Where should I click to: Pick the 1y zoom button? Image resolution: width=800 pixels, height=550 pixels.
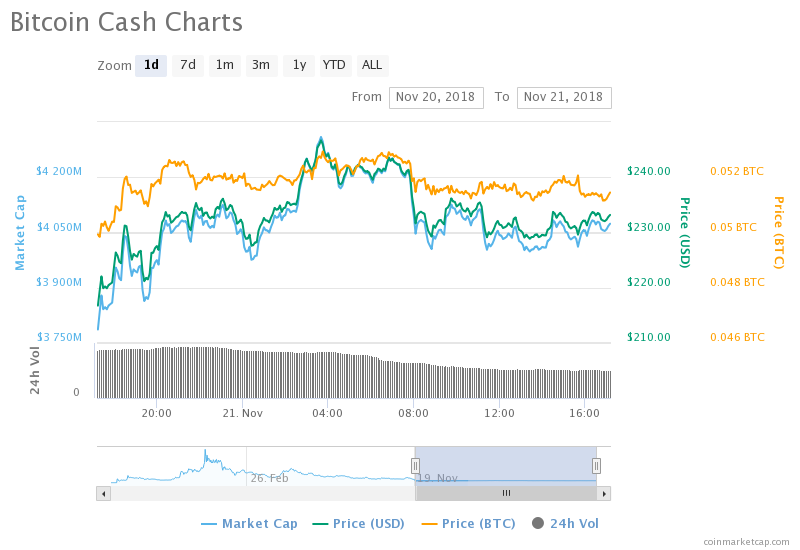point(299,65)
